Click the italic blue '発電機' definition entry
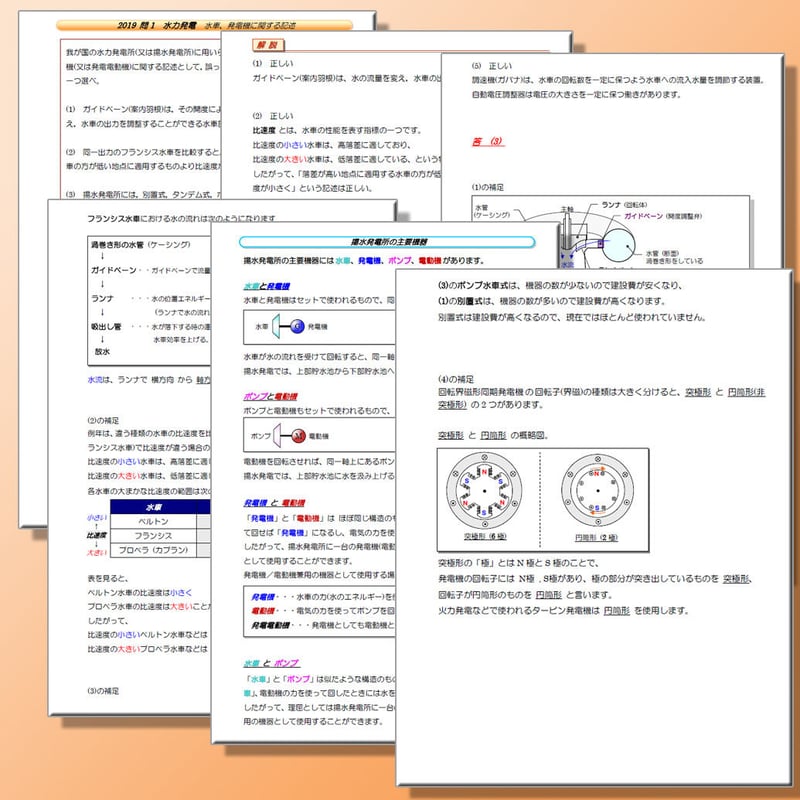Image resolution: width=800 pixels, height=800 pixels. (x=263, y=596)
